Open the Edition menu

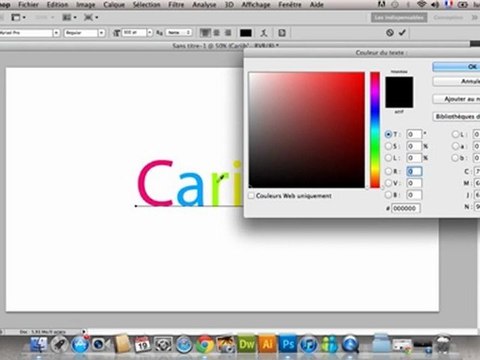pos(57,5)
